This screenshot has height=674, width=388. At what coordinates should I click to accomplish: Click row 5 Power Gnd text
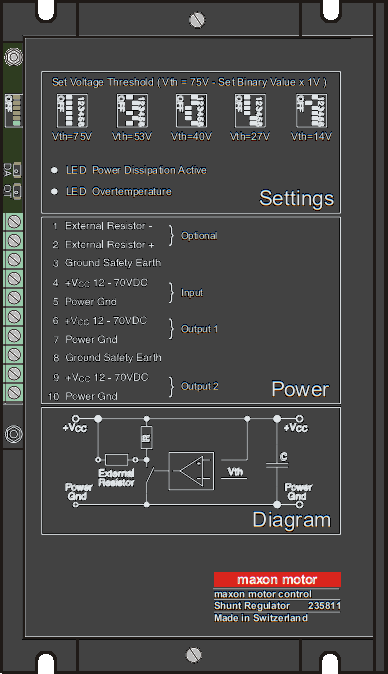(91, 302)
